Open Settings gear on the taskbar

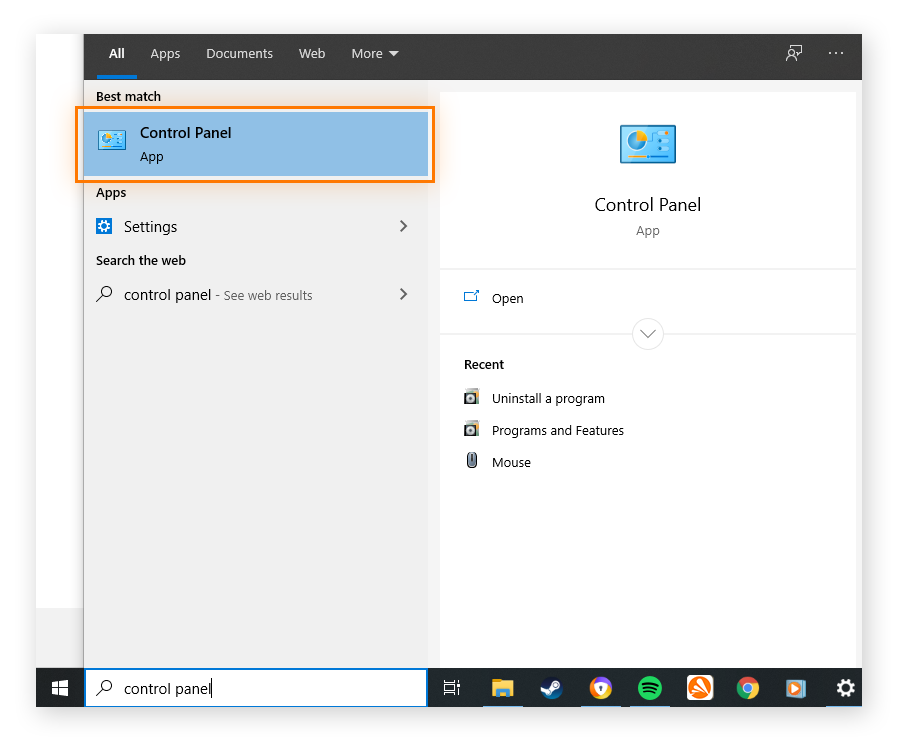point(845,688)
